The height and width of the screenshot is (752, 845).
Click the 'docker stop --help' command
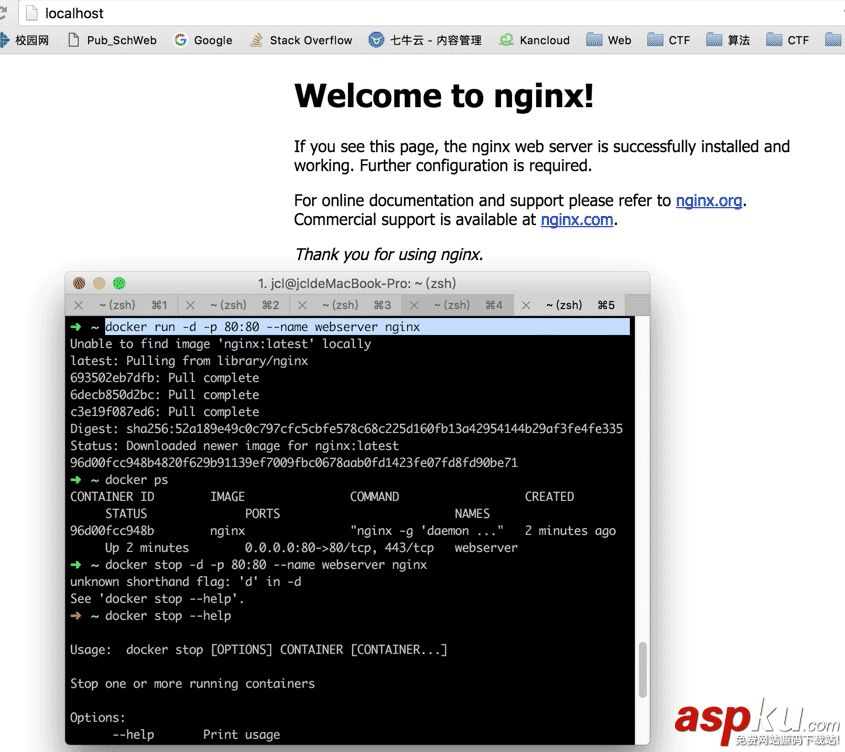click(168, 616)
